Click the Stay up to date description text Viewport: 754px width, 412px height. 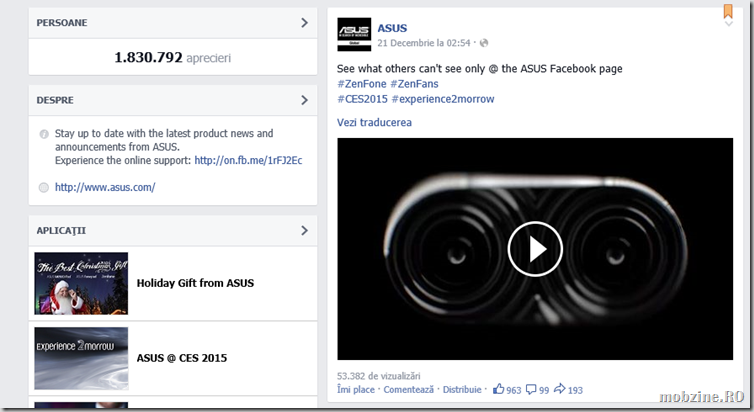point(164,140)
